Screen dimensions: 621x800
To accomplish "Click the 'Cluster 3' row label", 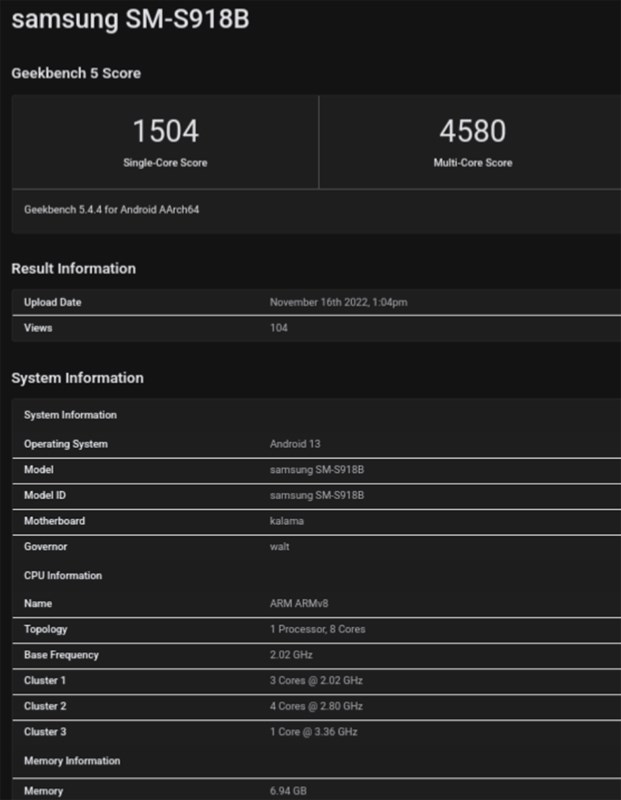I will click(x=45, y=732).
